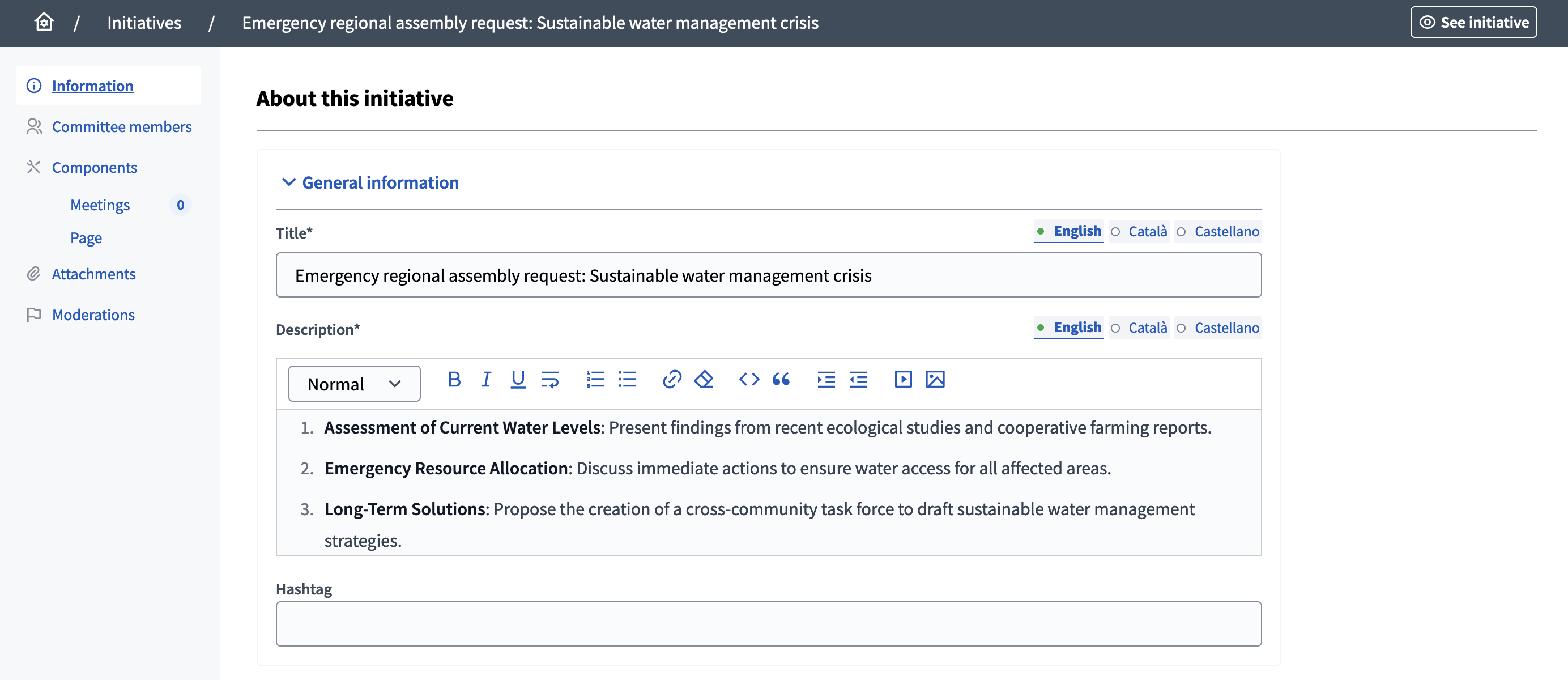The height and width of the screenshot is (680, 1568).
Task: Expand the Components section in the sidebar
Action: pos(95,167)
